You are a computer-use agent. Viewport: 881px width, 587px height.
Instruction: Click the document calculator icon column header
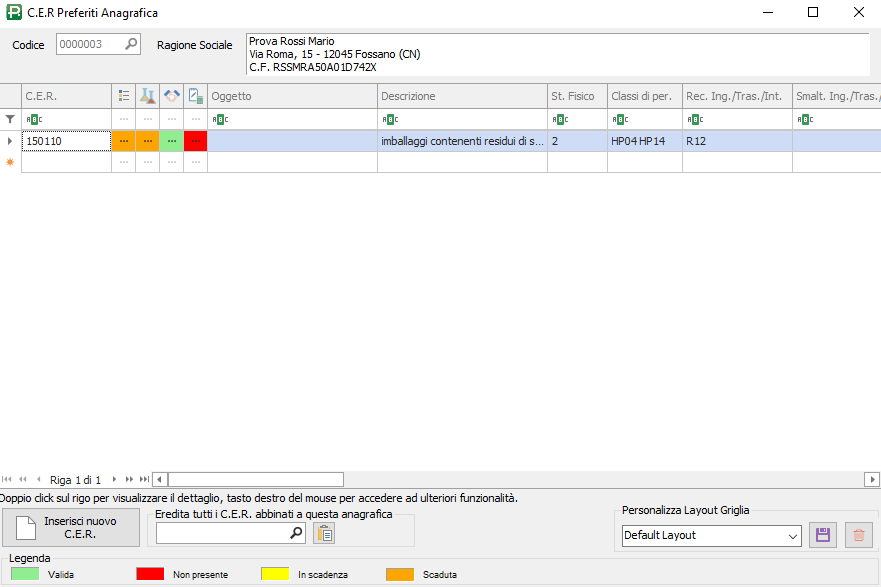click(x=195, y=96)
